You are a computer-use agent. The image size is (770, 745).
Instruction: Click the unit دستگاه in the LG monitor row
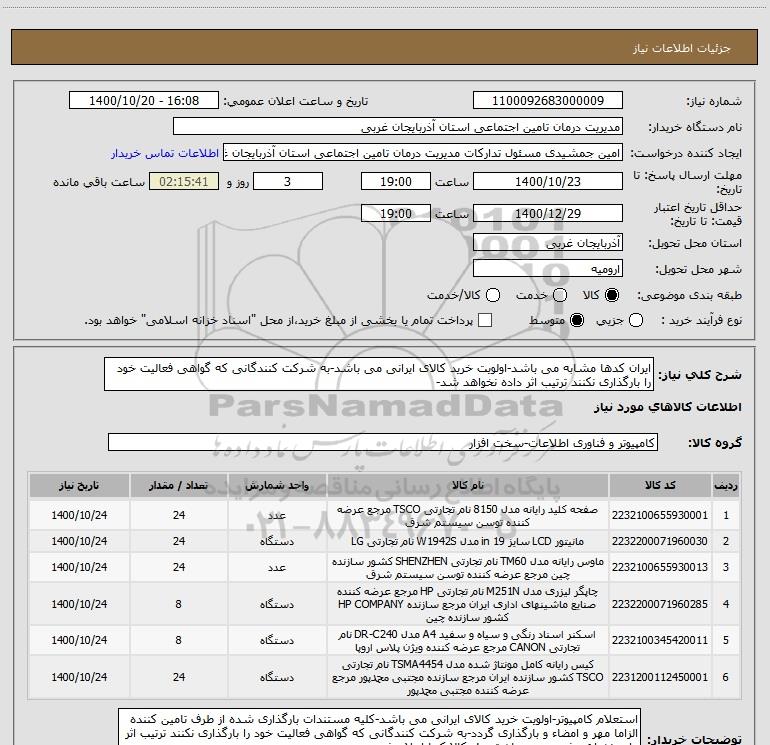tap(277, 541)
